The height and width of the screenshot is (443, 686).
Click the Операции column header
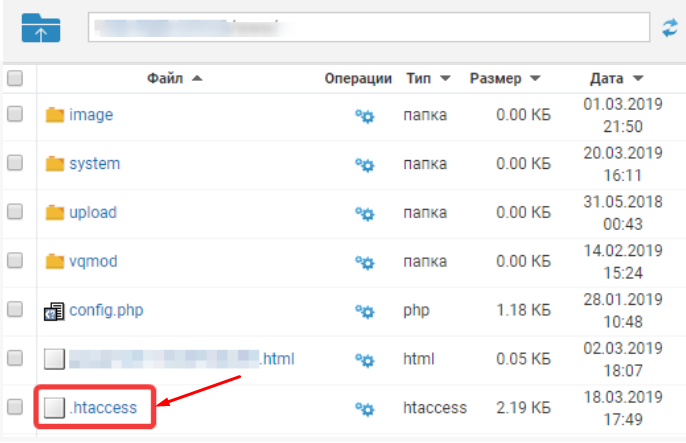[358, 79]
